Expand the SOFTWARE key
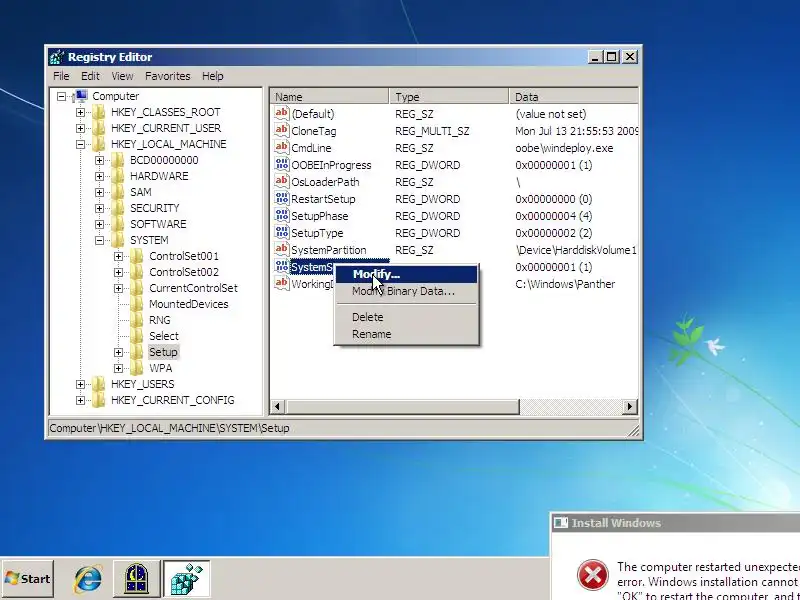Viewport: 800px width, 600px height. [x=99, y=224]
